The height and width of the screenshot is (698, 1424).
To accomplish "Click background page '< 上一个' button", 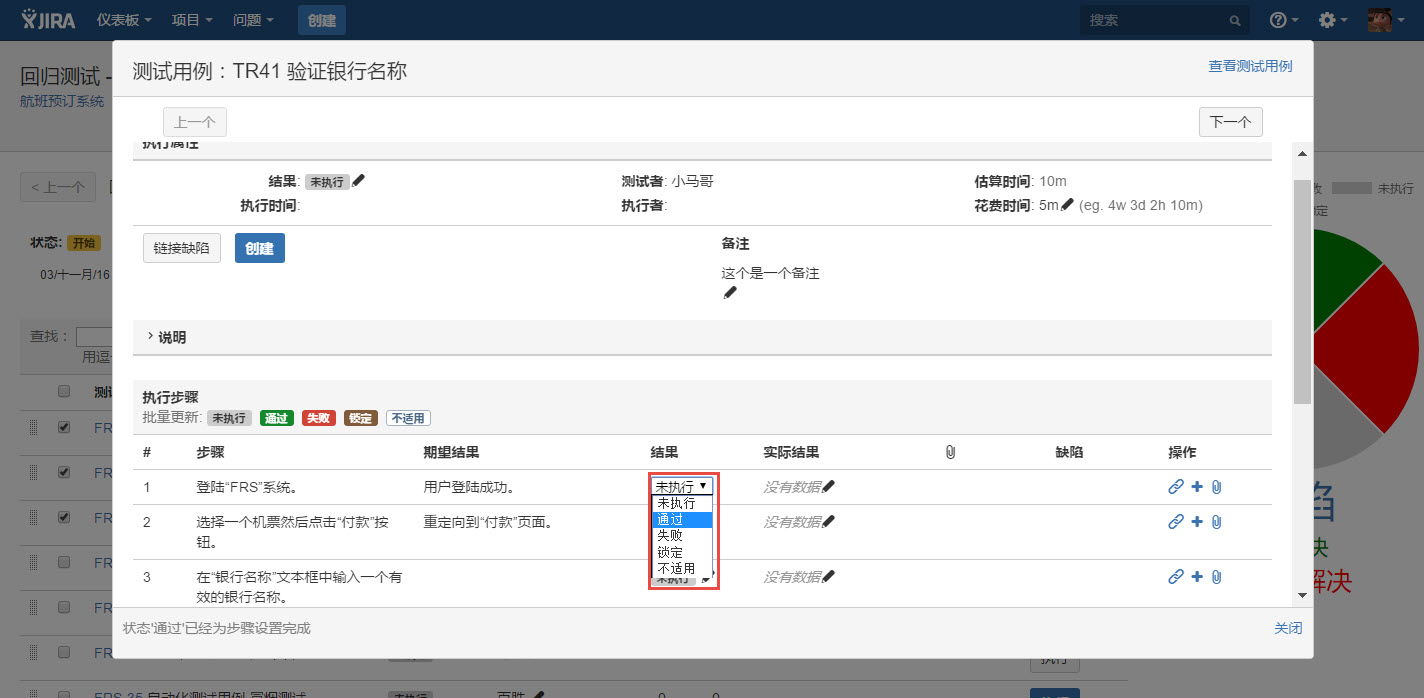I will pos(58,187).
